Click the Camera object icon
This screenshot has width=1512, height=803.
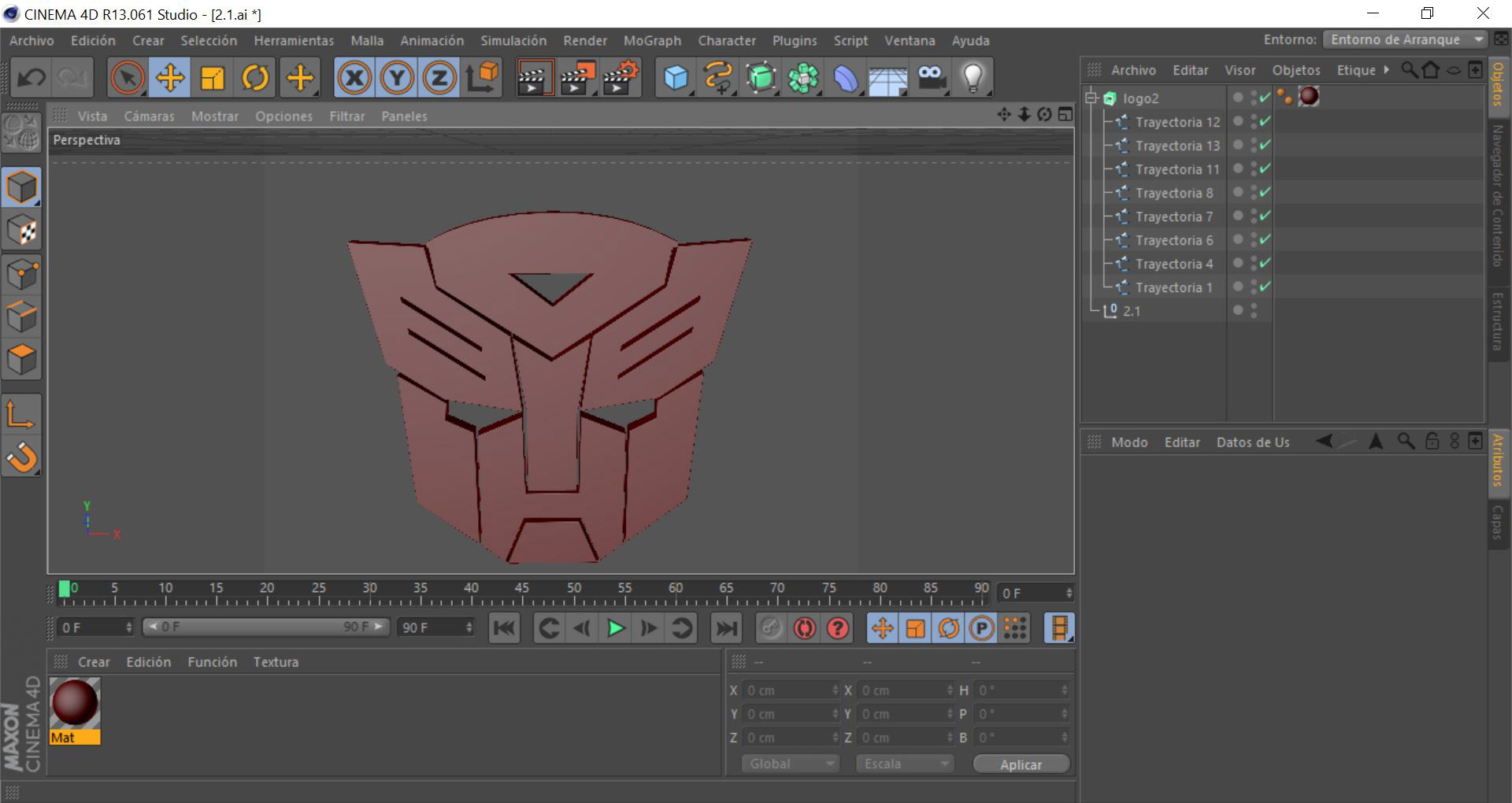pyautogui.click(x=931, y=78)
